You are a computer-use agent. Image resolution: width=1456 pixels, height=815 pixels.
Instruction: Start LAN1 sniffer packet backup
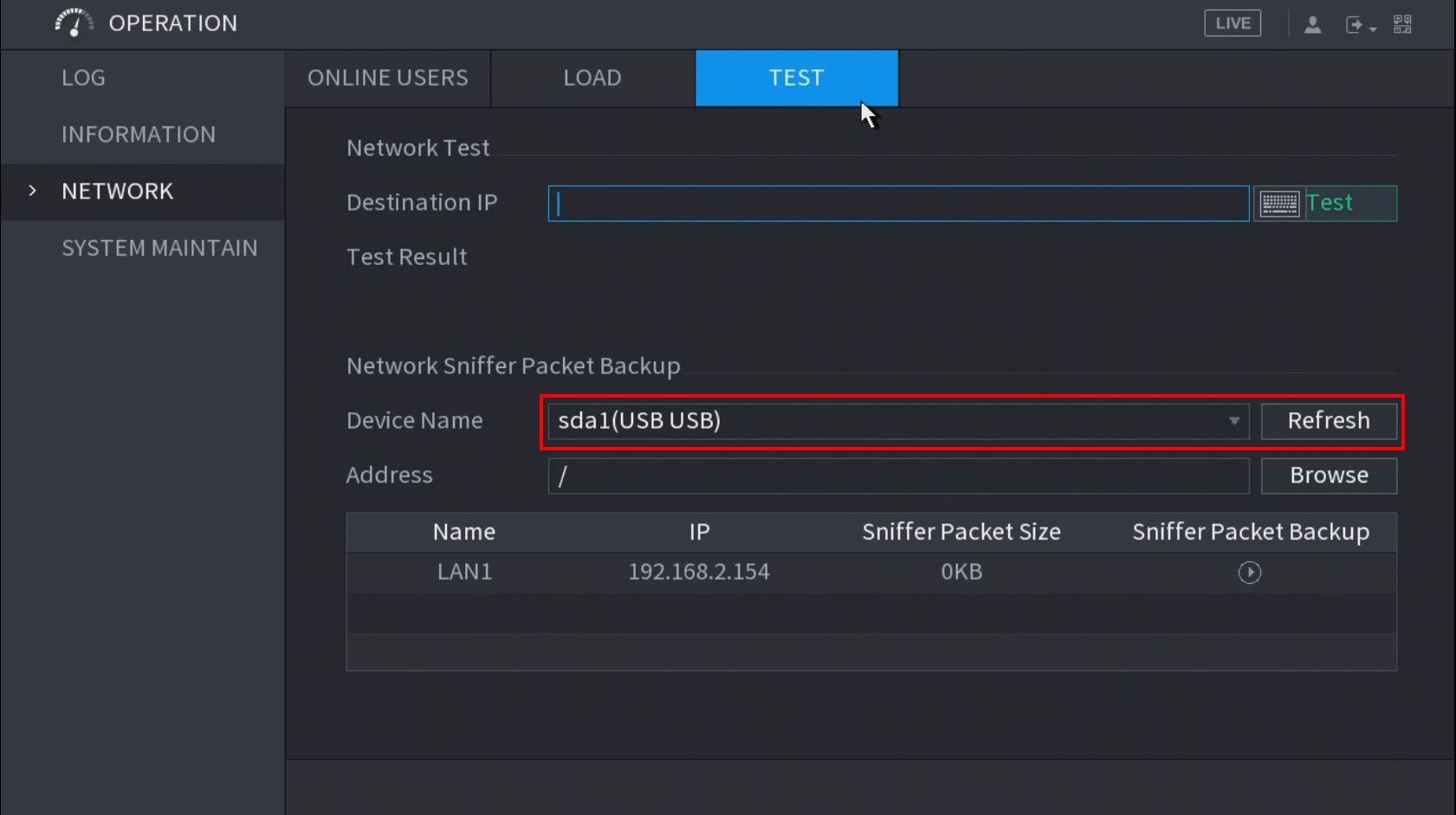click(1249, 572)
